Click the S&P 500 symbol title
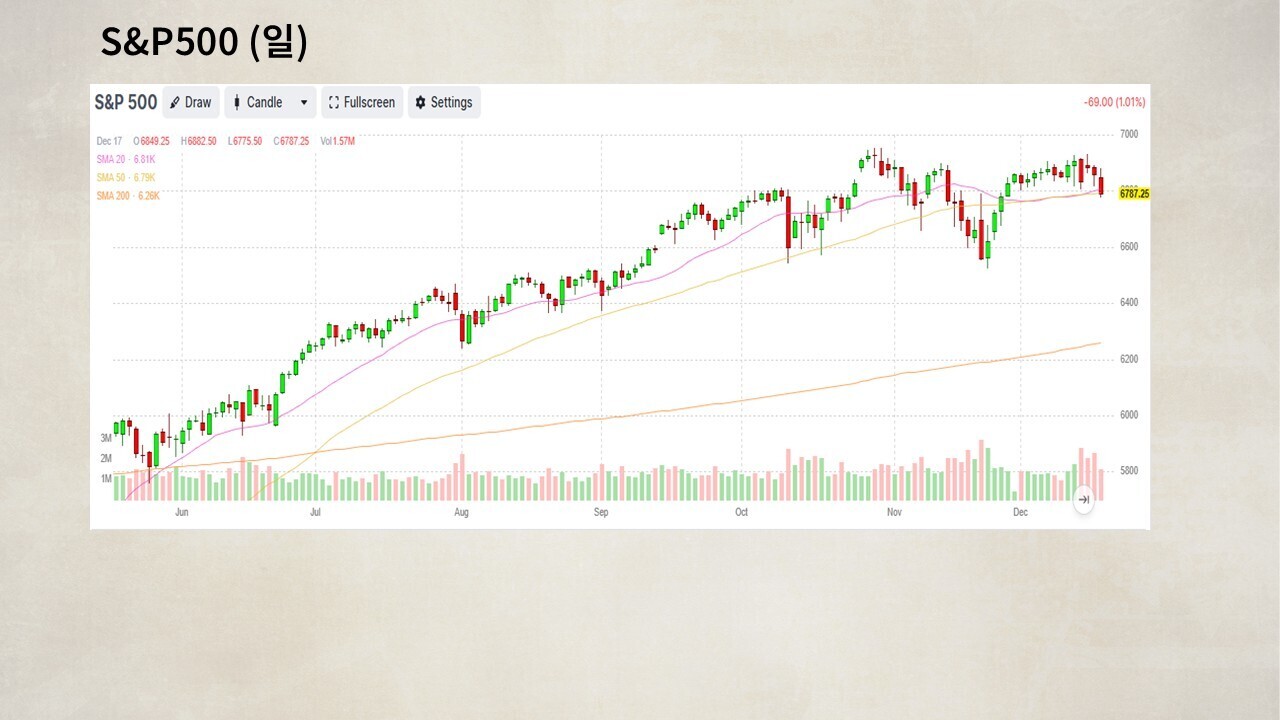This screenshot has height=720, width=1280. (x=126, y=102)
